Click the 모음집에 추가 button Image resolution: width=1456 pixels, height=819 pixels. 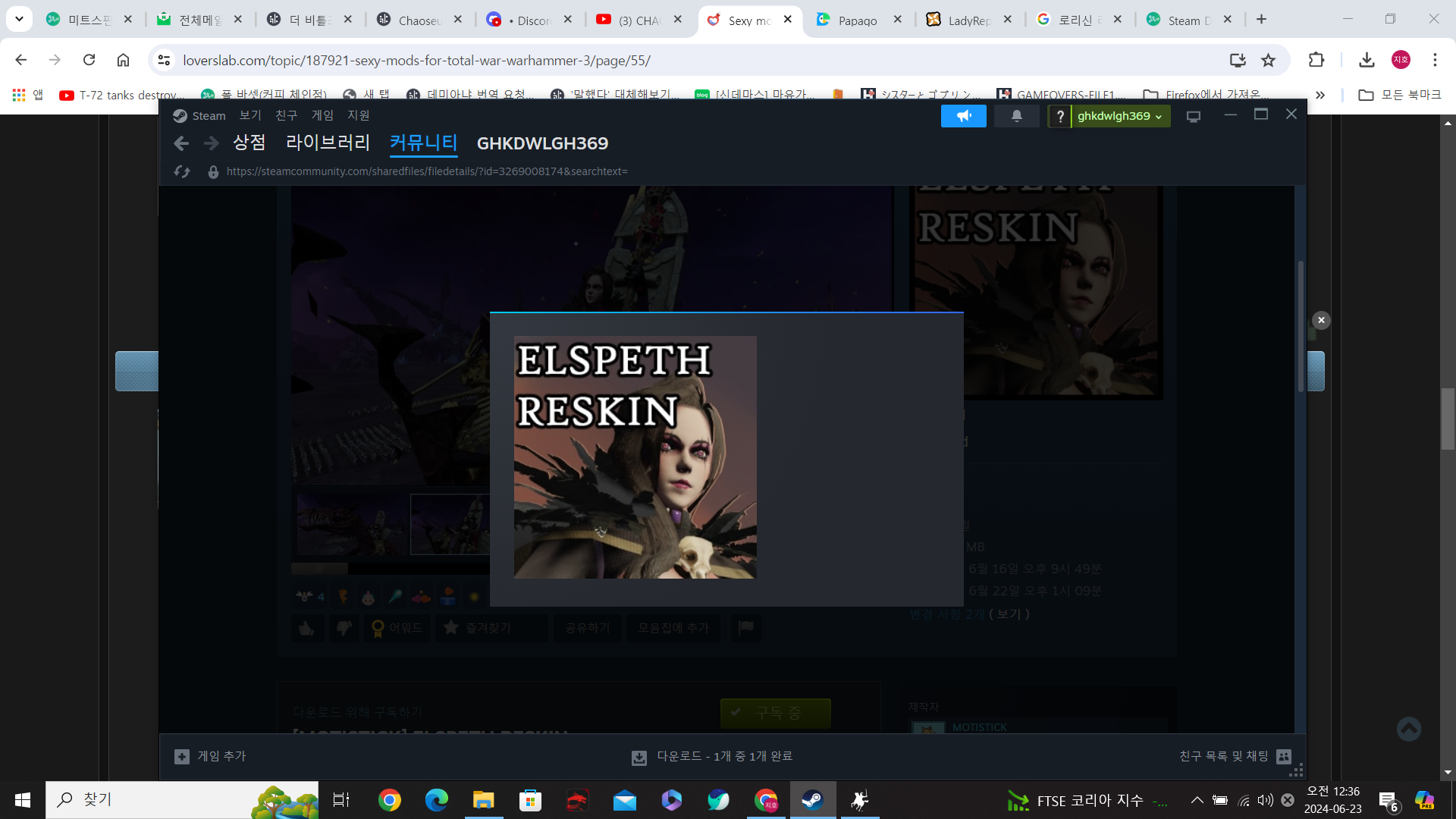pos(673,628)
